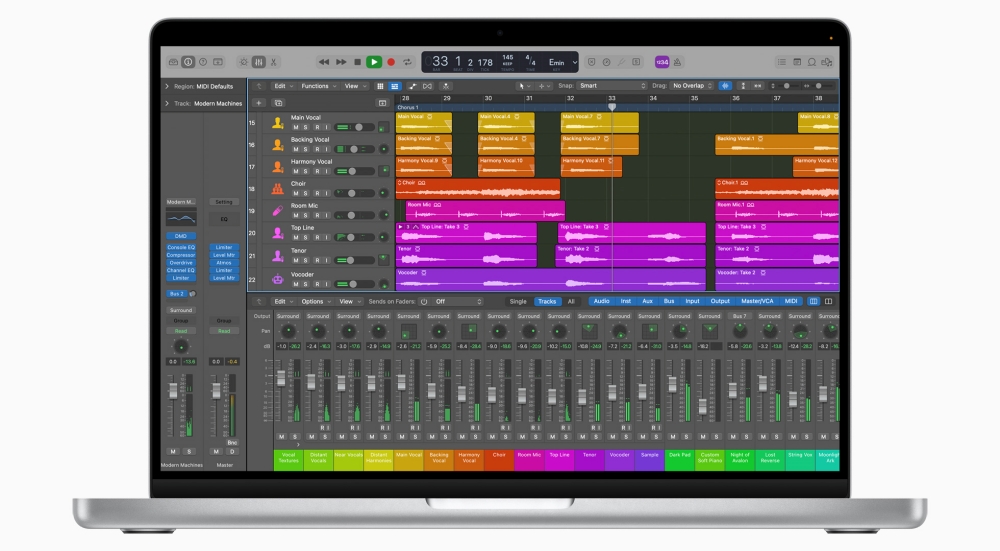1000x551 pixels.
Task: Toggle the Mixer button in control bar
Action: (258, 62)
